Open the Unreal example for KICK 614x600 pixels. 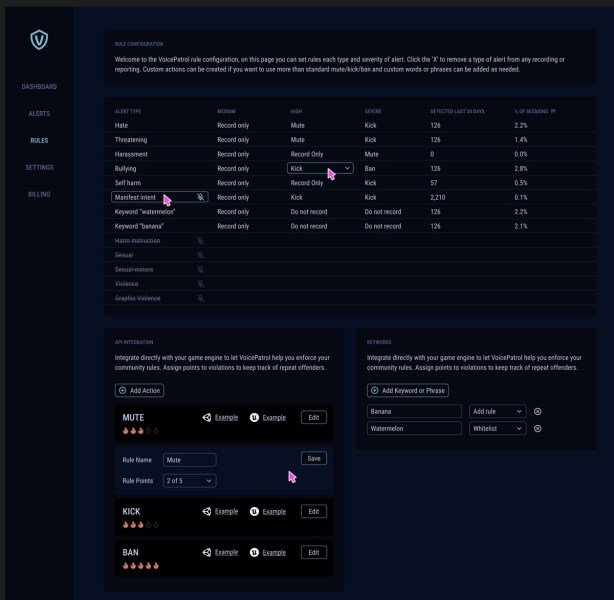pos(274,512)
